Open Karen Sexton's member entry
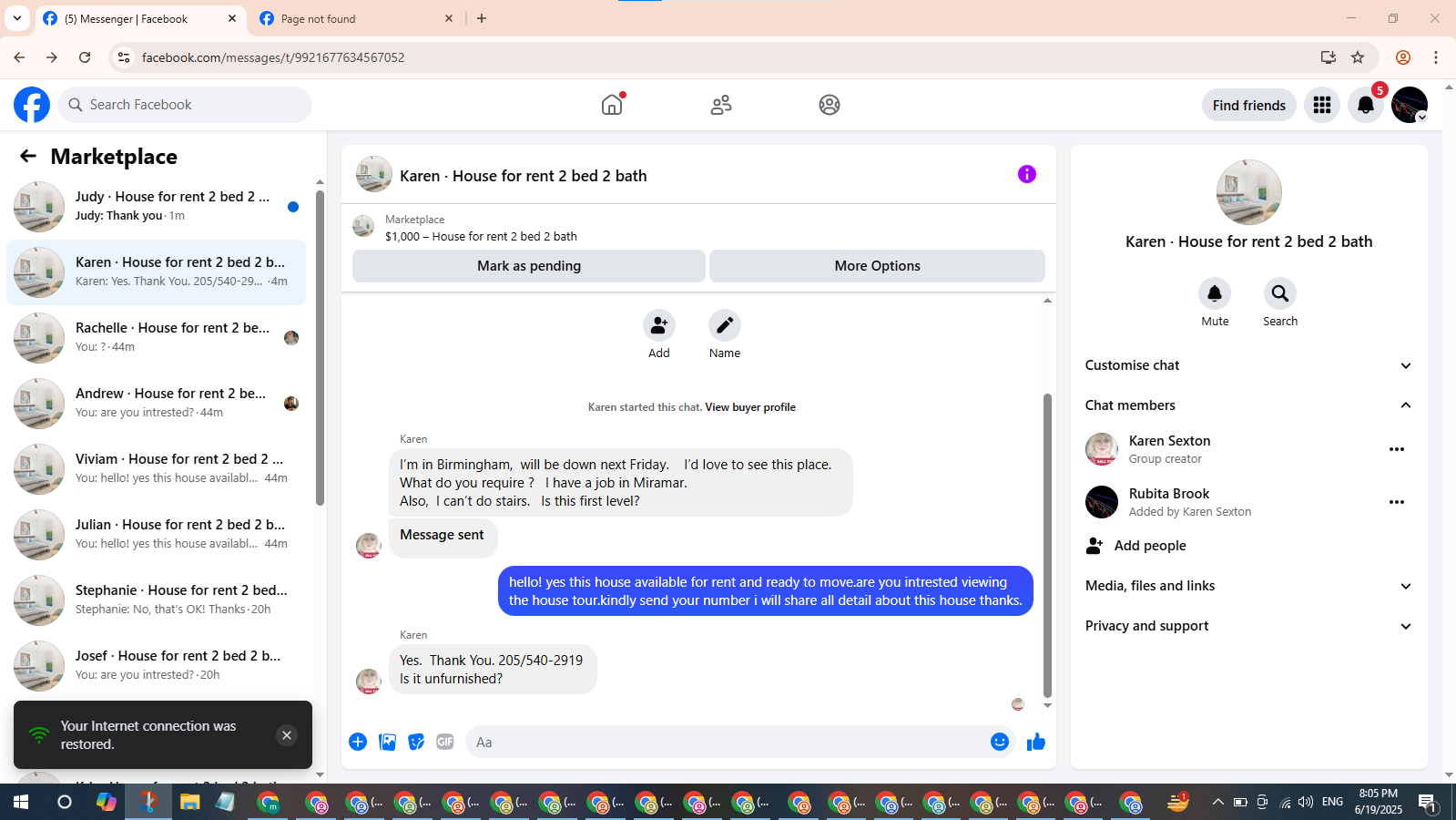This screenshot has height=820, width=1456. pos(1248,449)
